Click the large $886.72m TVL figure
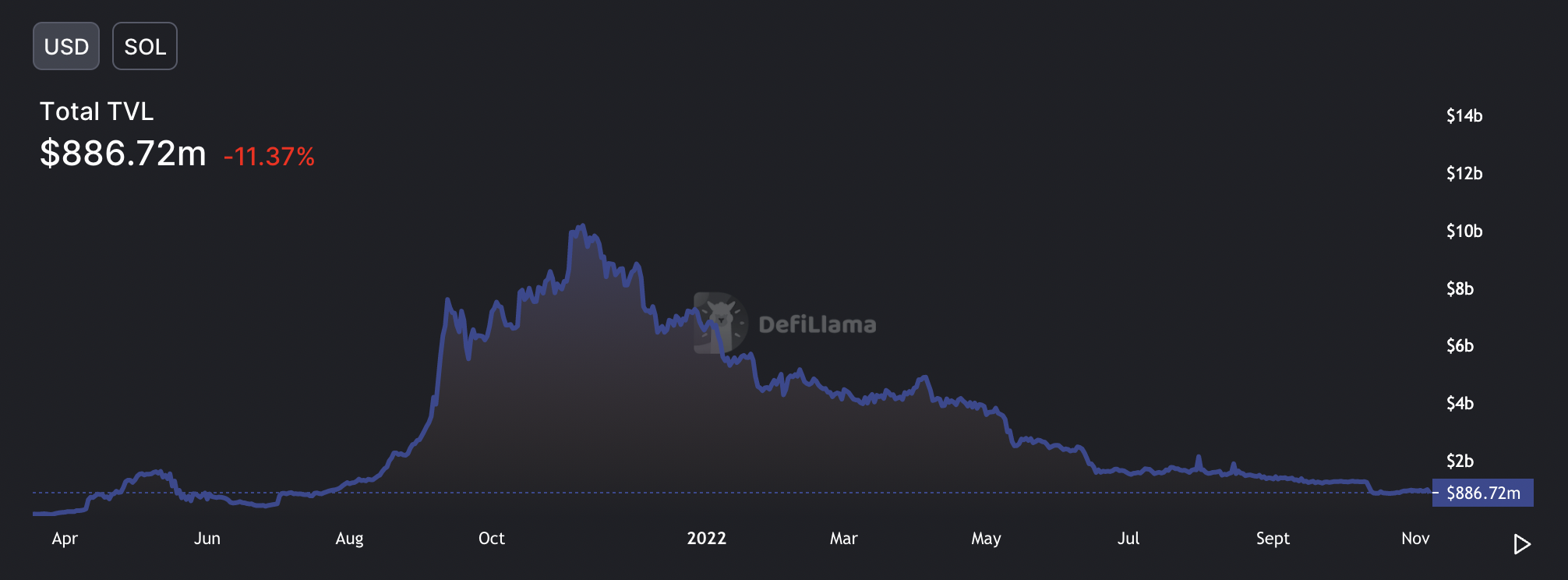Image resolution: width=1568 pixels, height=580 pixels. [x=123, y=154]
